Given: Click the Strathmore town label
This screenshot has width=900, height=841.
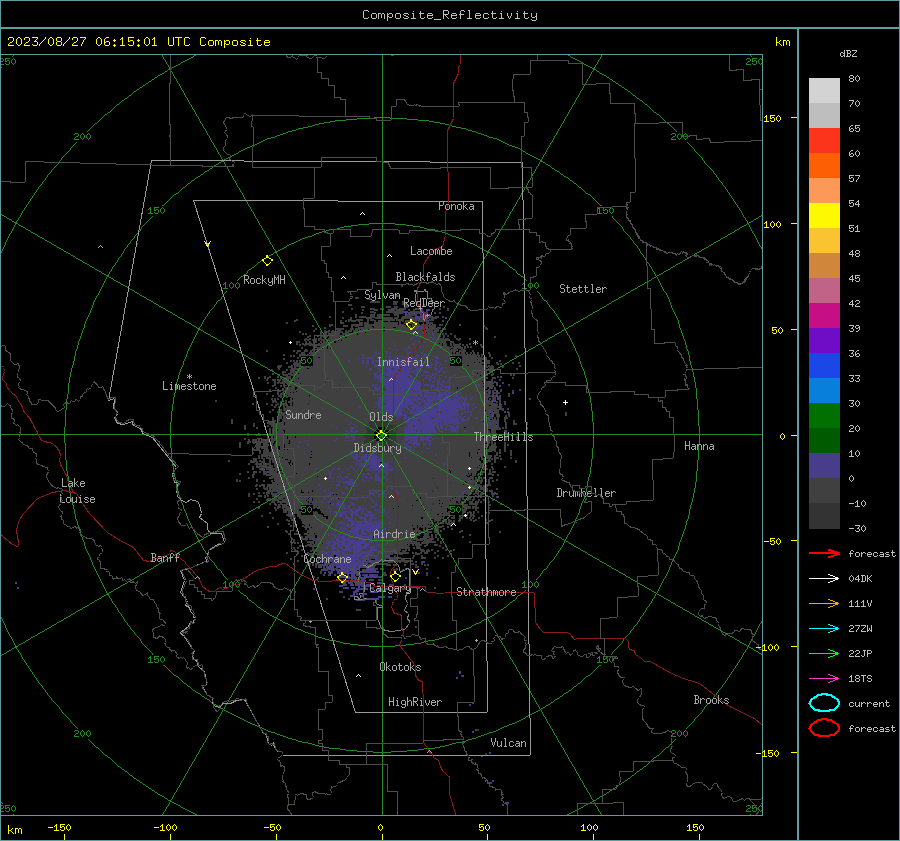Looking at the screenshot, I should pos(486,592).
